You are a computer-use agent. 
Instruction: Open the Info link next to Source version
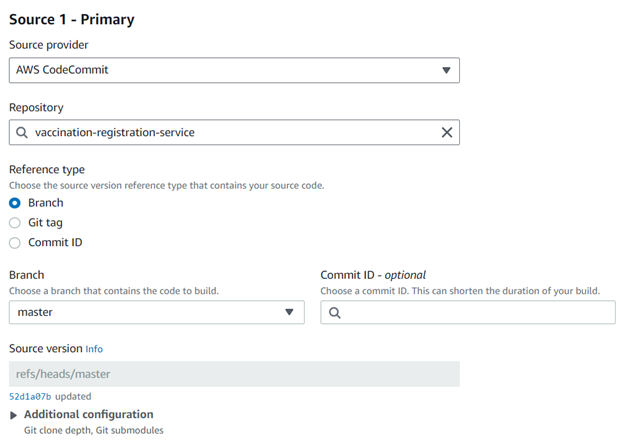pos(94,349)
